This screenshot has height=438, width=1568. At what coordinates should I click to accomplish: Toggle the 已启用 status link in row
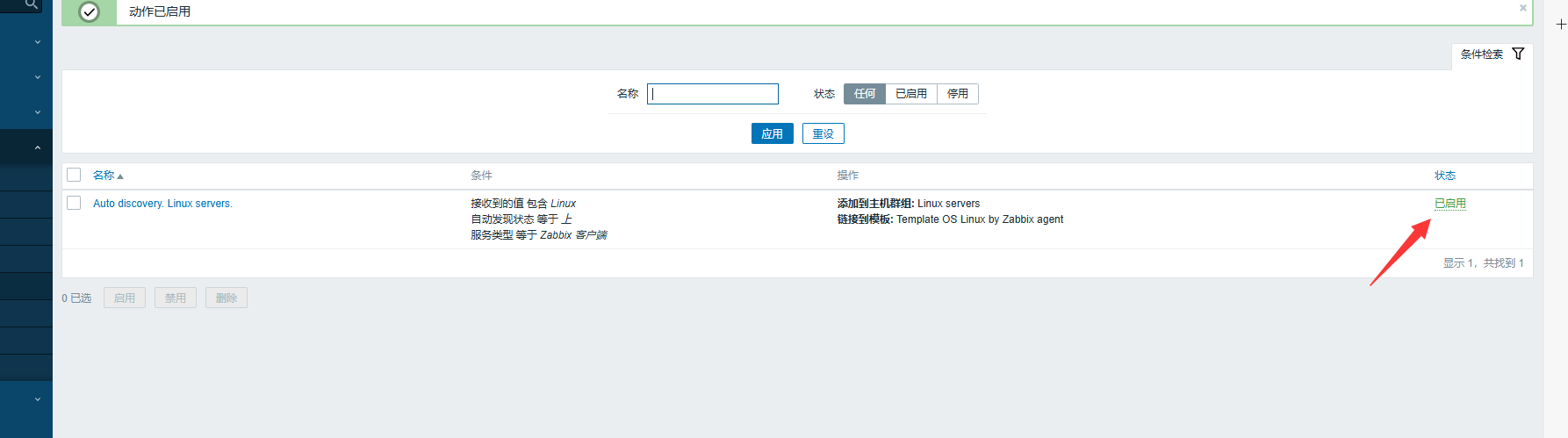(1450, 204)
